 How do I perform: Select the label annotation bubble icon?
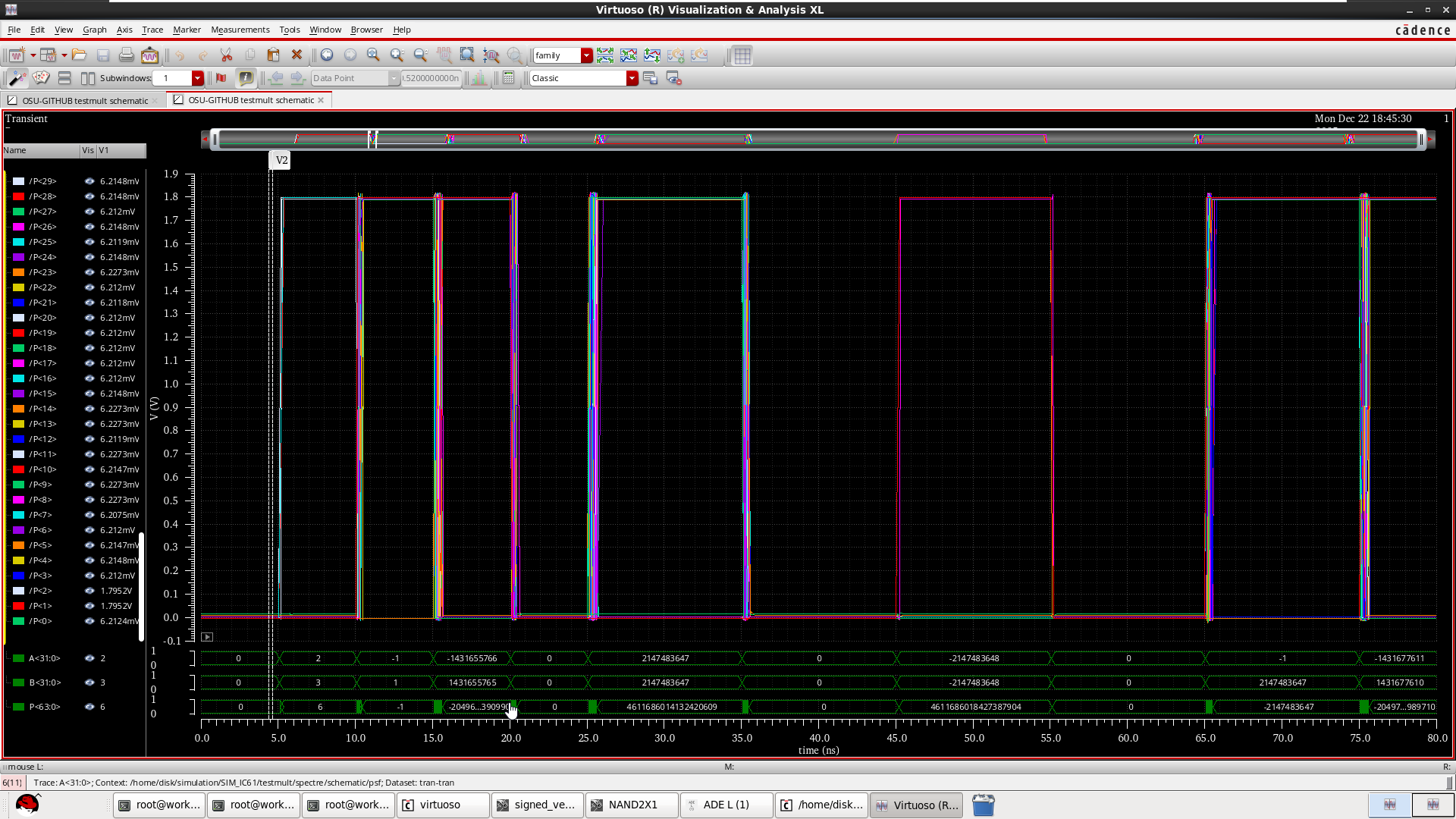click(246, 77)
